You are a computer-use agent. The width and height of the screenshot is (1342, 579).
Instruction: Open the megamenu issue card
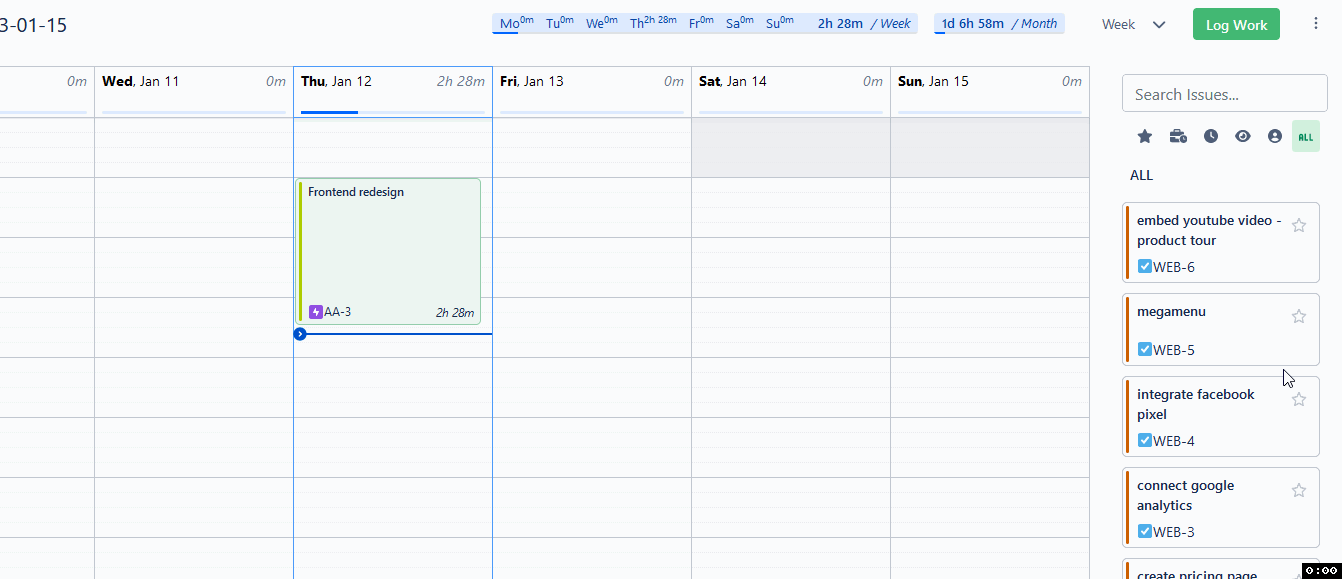pyautogui.click(x=1221, y=330)
